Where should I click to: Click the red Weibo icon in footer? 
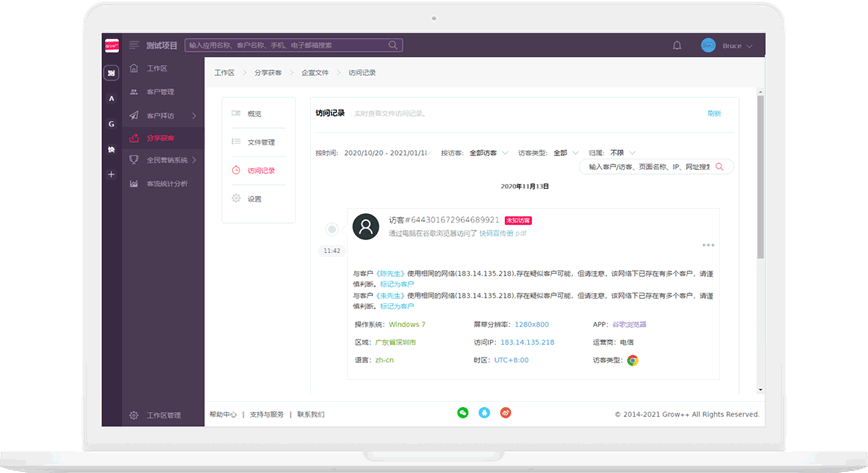tap(505, 412)
